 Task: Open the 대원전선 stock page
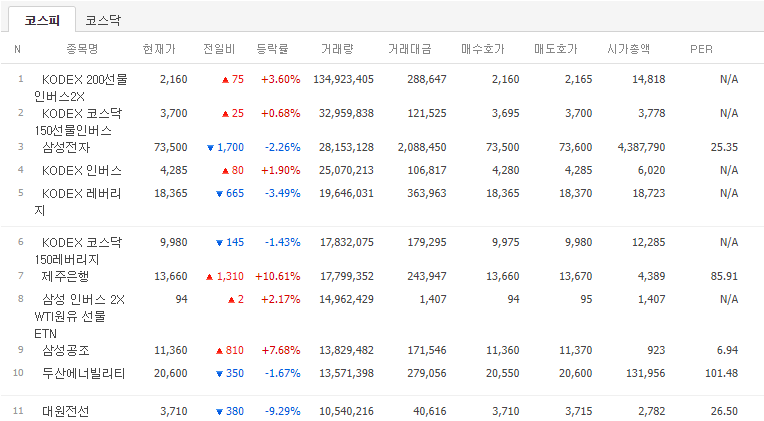[x=65, y=411]
